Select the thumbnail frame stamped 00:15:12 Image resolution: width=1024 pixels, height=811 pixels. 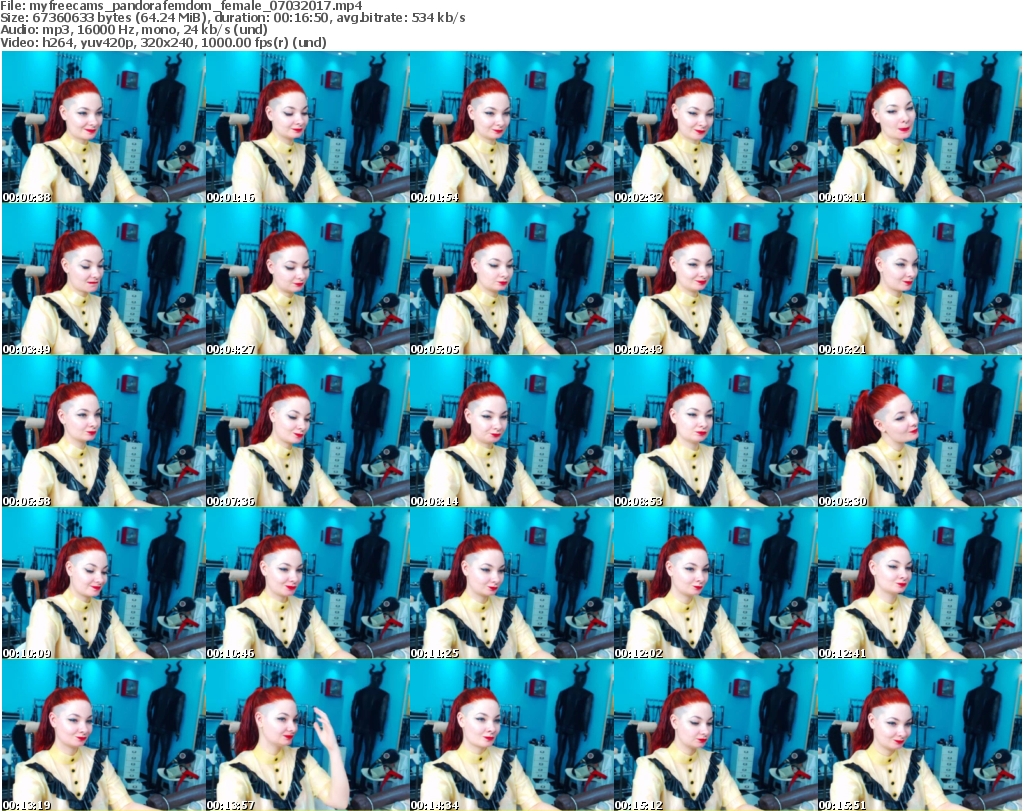(715, 735)
